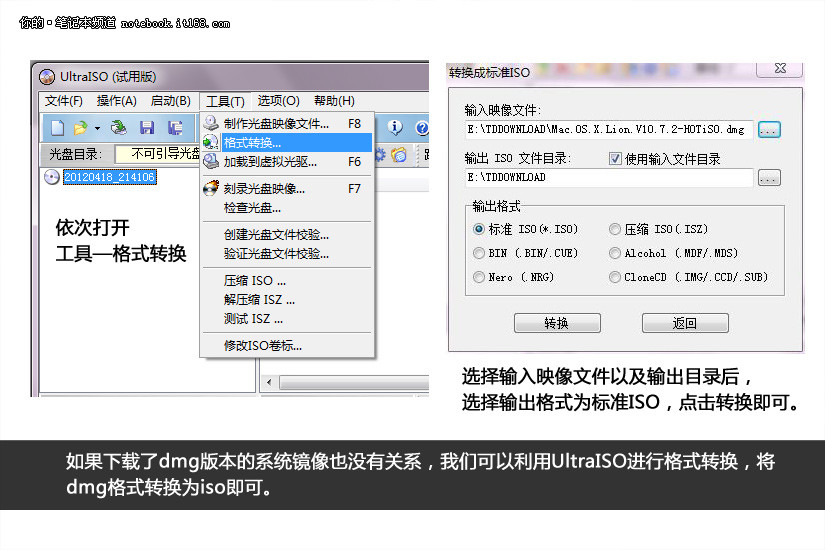Choose 验证光盘文件校验 menu entry
The image size is (825, 550).
(x=287, y=254)
